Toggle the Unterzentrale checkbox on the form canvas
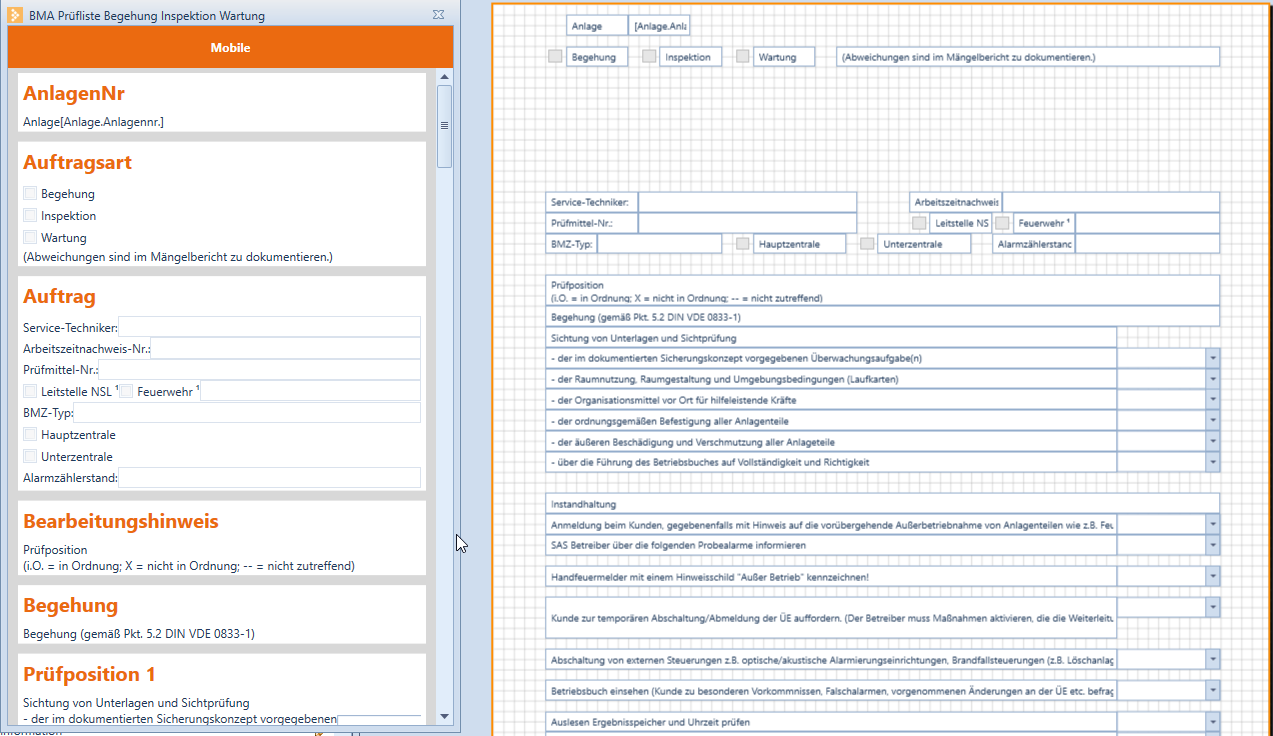Screen dimensions: 1273x736 pos(867,244)
